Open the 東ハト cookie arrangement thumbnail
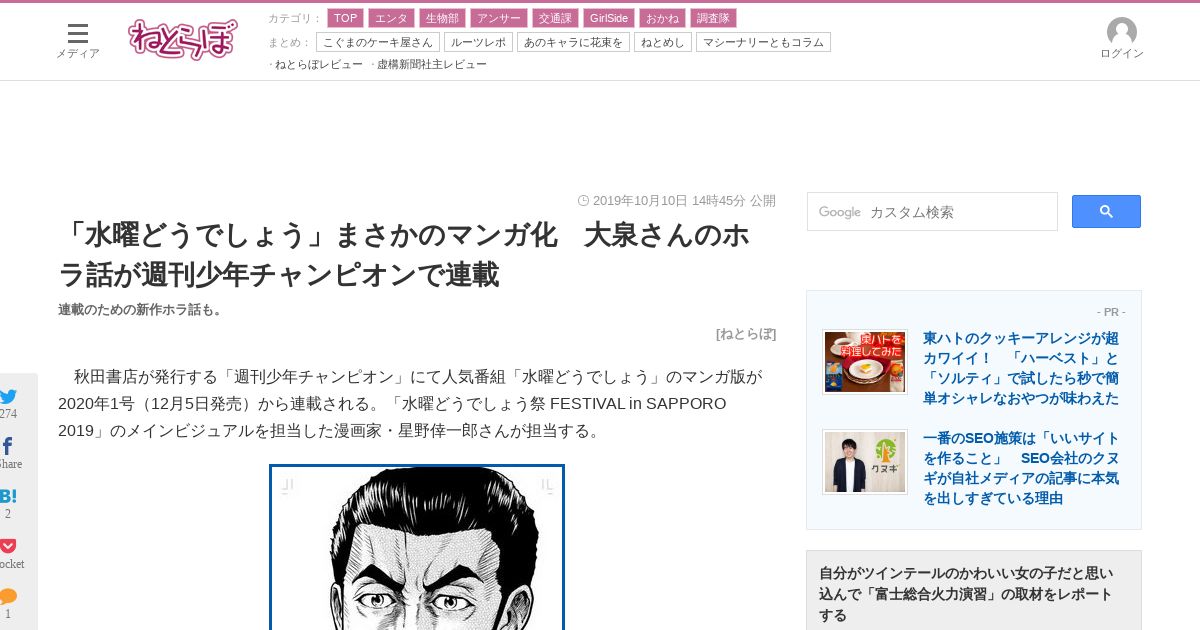1200x630 pixels. click(865, 362)
